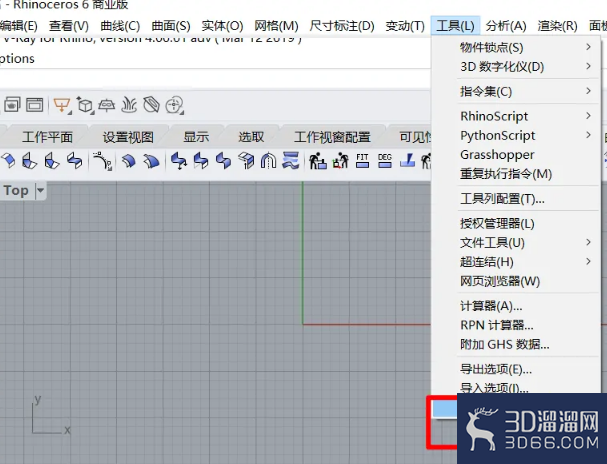Click the V-Ray dome-shaped icon
The height and width of the screenshot is (464, 607).
click(106, 105)
